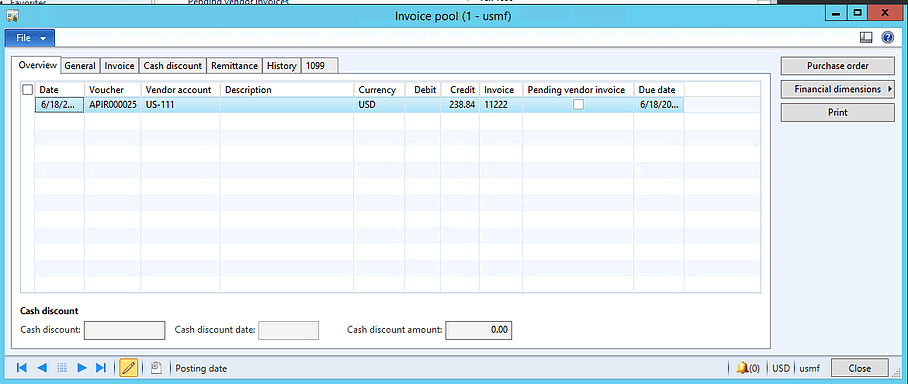Screen dimensions: 908x384
Task: Tick the select-all checkbox in grid header
Action: tap(27, 90)
